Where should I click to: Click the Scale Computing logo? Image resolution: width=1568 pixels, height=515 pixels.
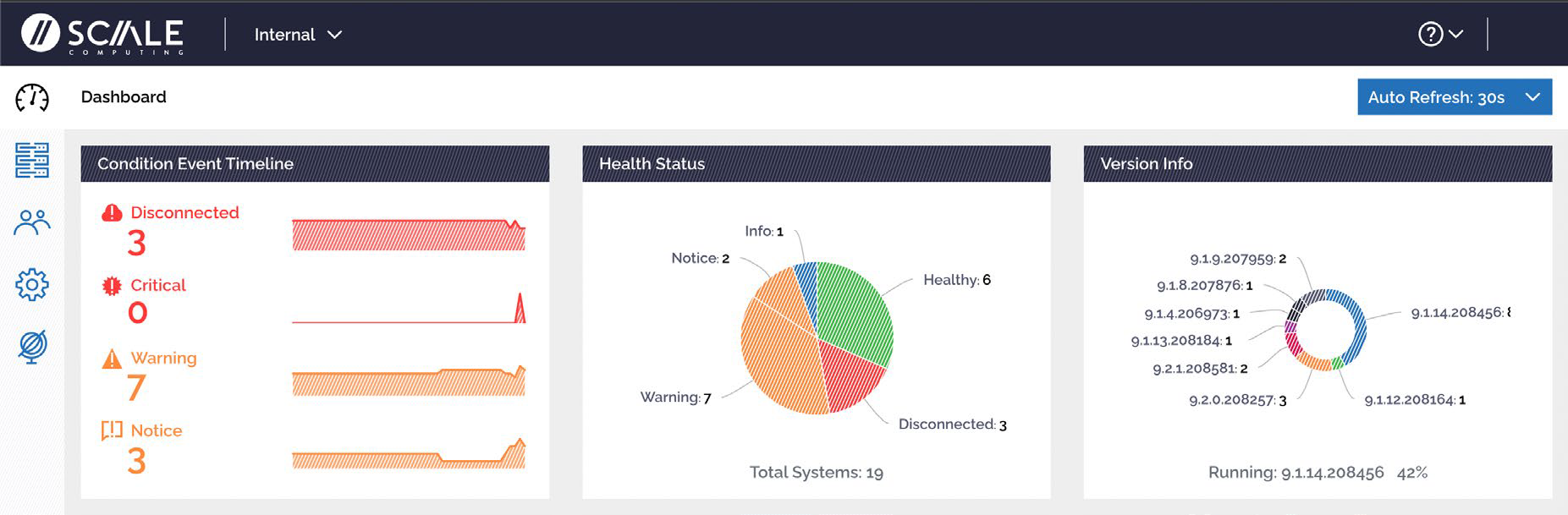click(102, 34)
